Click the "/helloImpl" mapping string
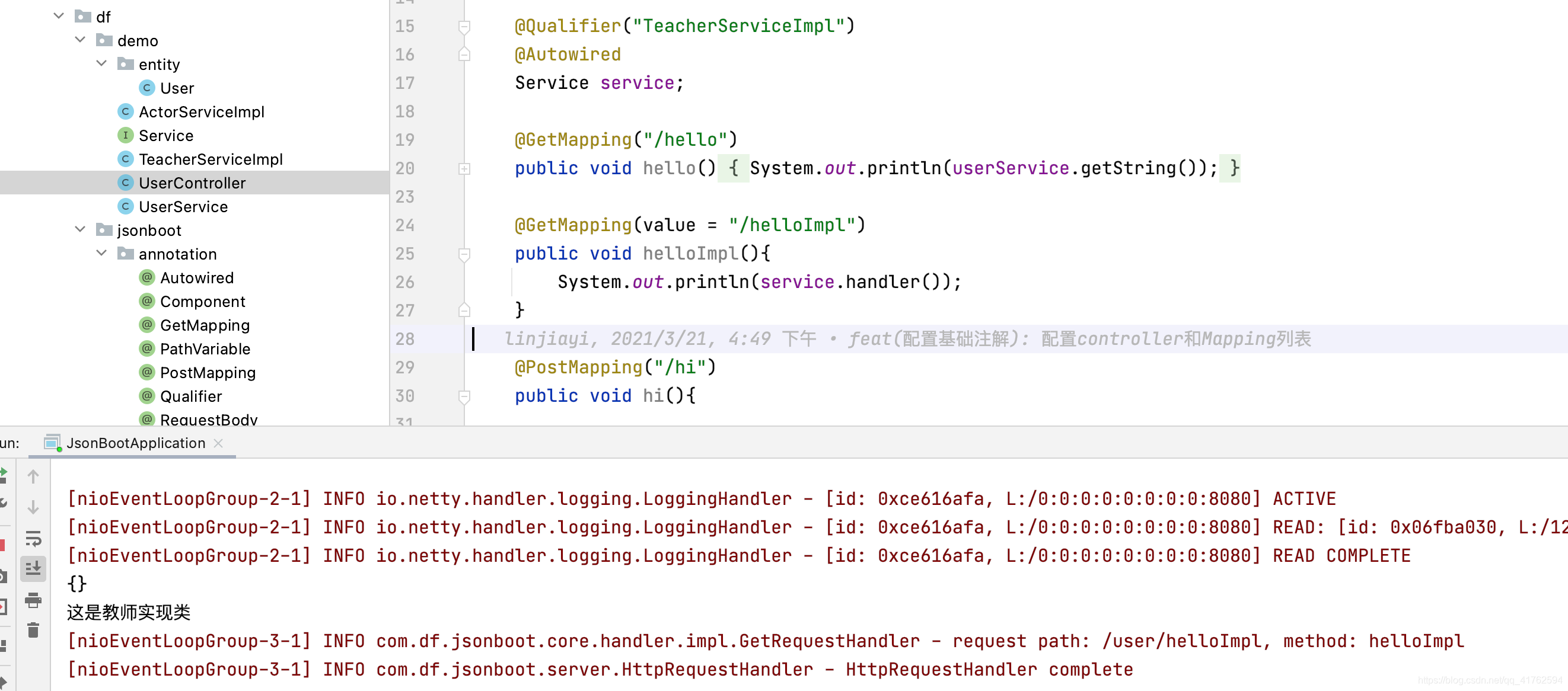Screen dimensions: 1568x691 click(792, 225)
